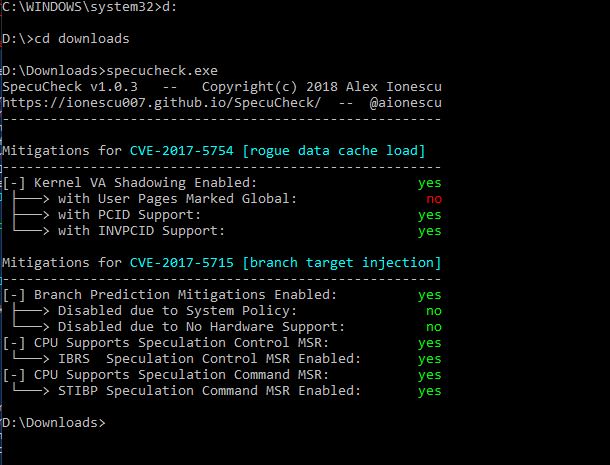
Task: Click the red 'no' for User Pages Marked Global
Action: coord(433,199)
